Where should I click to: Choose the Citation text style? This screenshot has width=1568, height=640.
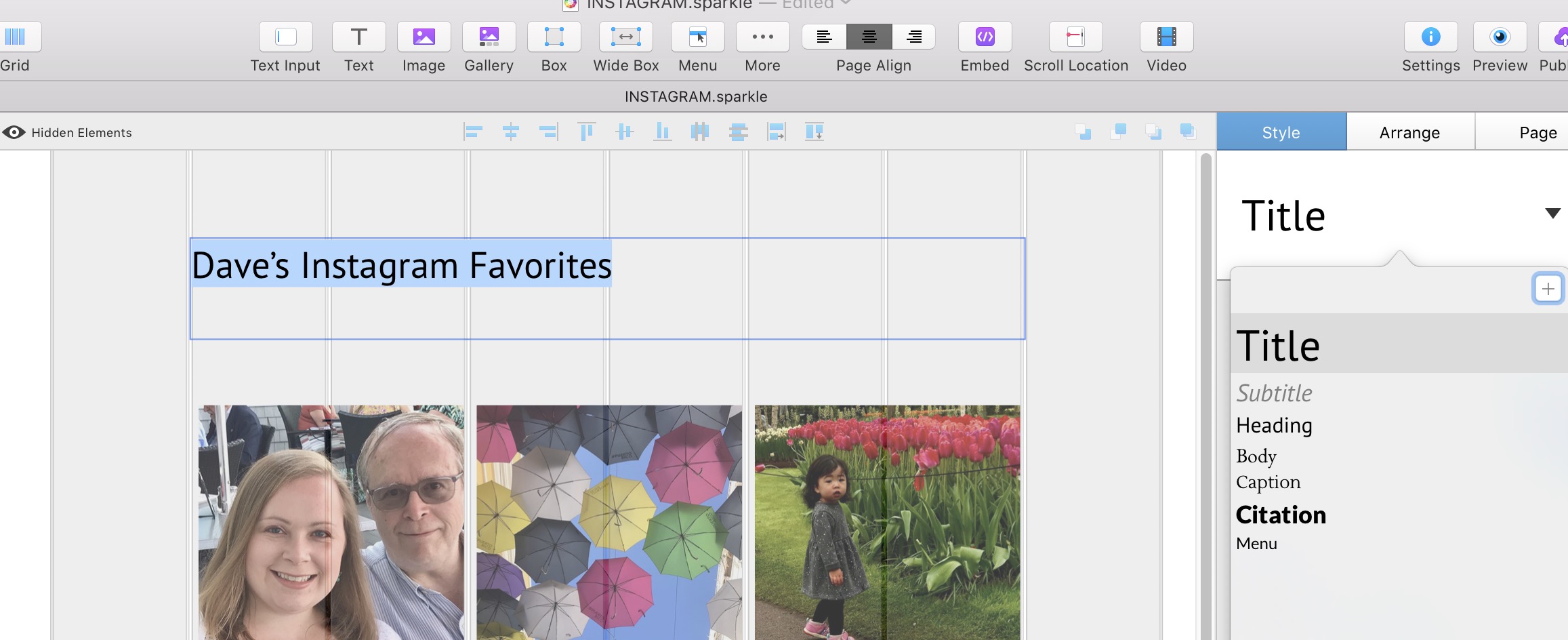[x=1281, y=515]
